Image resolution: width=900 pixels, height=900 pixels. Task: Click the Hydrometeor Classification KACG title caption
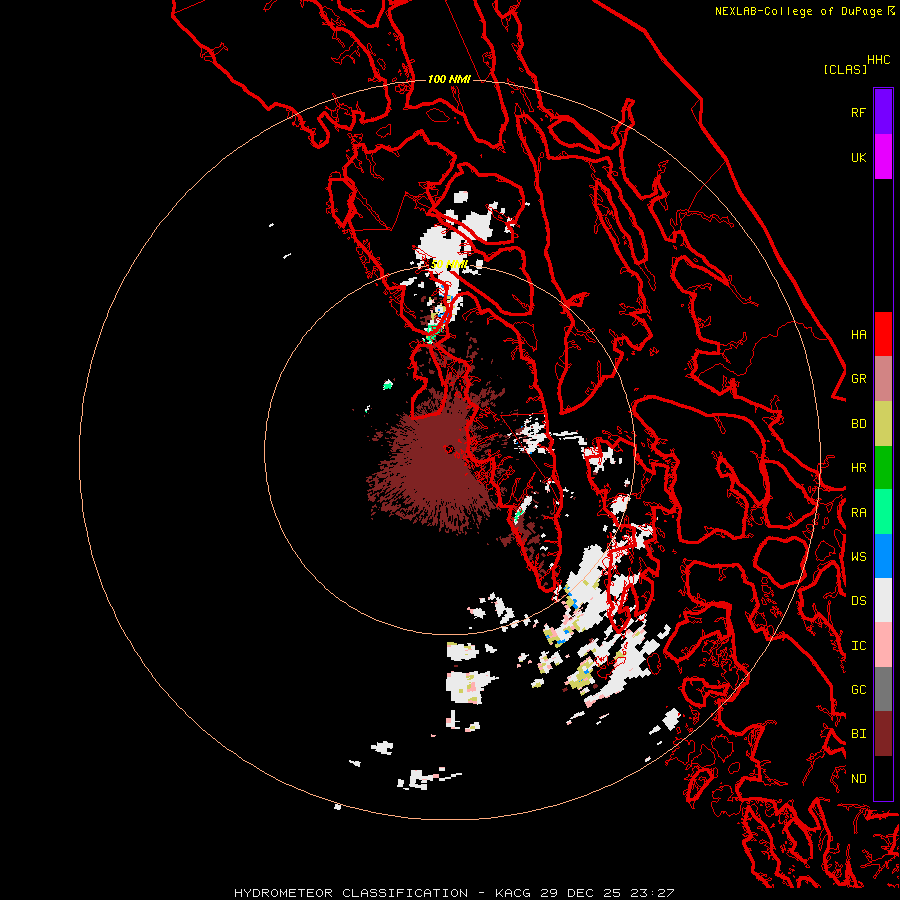[x=454, y=893]
